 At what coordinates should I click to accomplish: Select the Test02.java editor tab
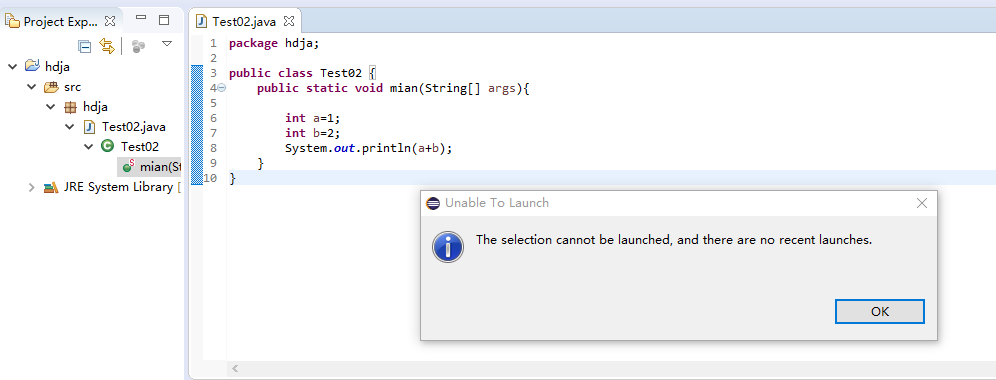(245, 21)
